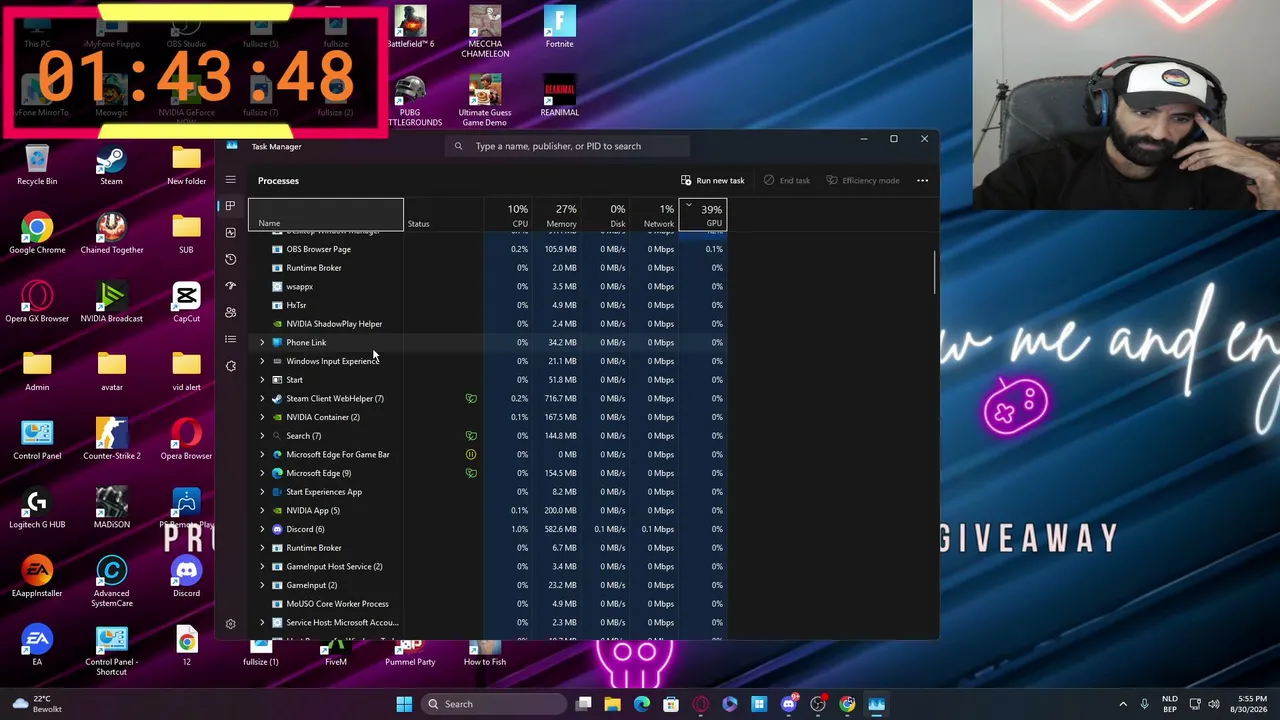Image resolution: width=1280 pixels, height=720 pixels.
Task: Open the Task Manager more options ellipsis
Action: 922,180
